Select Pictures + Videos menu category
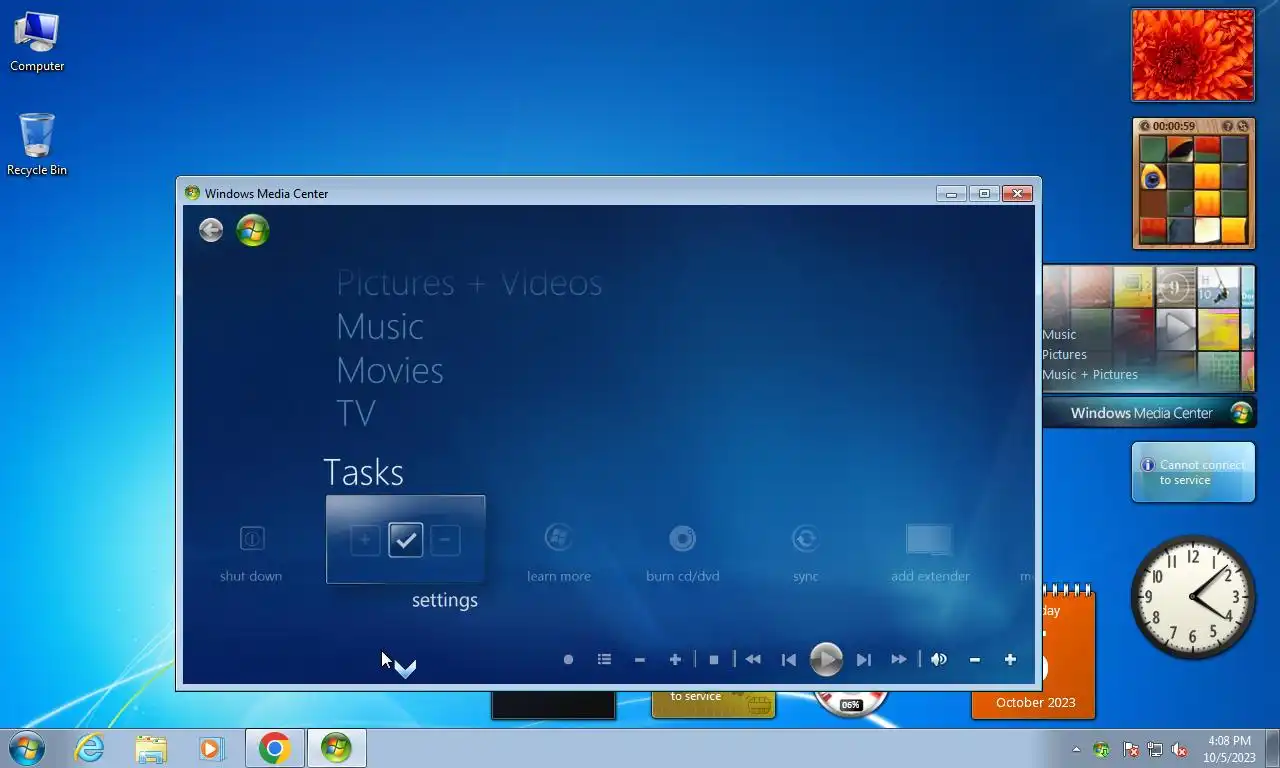This screenshot has height=768, width=1280. (x=469, y=283)
